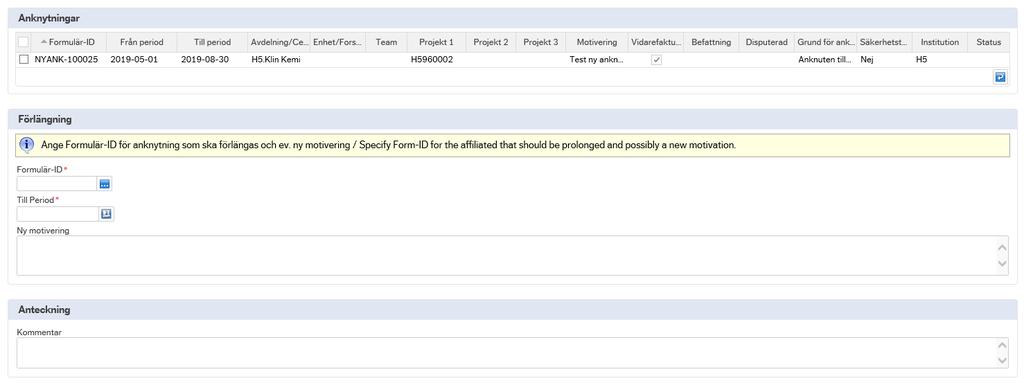Click the Grund för ank... column header
This screenshot has height=383, width=1024.
pos(826,42)
